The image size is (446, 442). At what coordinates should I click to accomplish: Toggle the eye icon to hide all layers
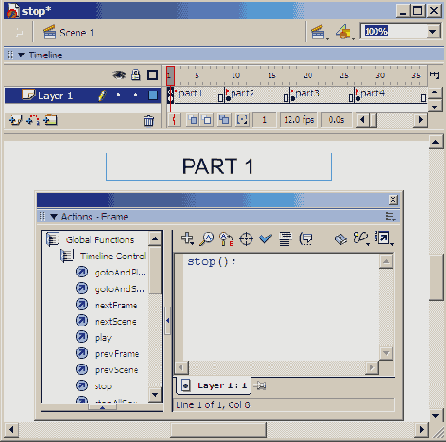119,75
